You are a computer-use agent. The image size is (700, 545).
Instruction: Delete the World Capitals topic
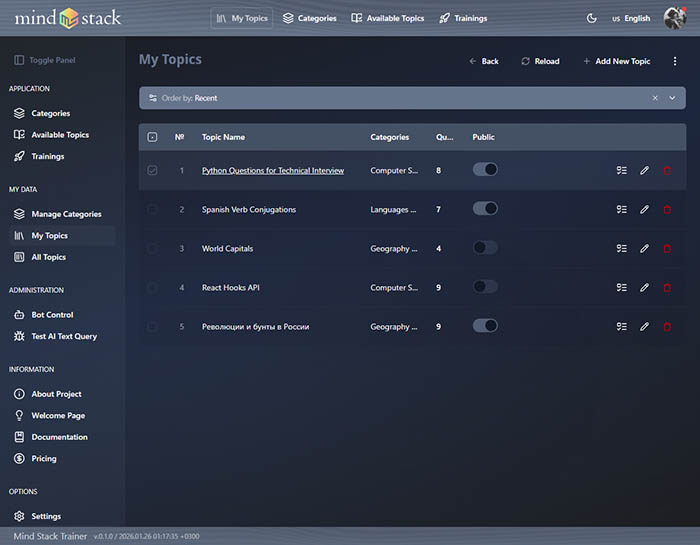pyautogui.click(x=667, y=249)
